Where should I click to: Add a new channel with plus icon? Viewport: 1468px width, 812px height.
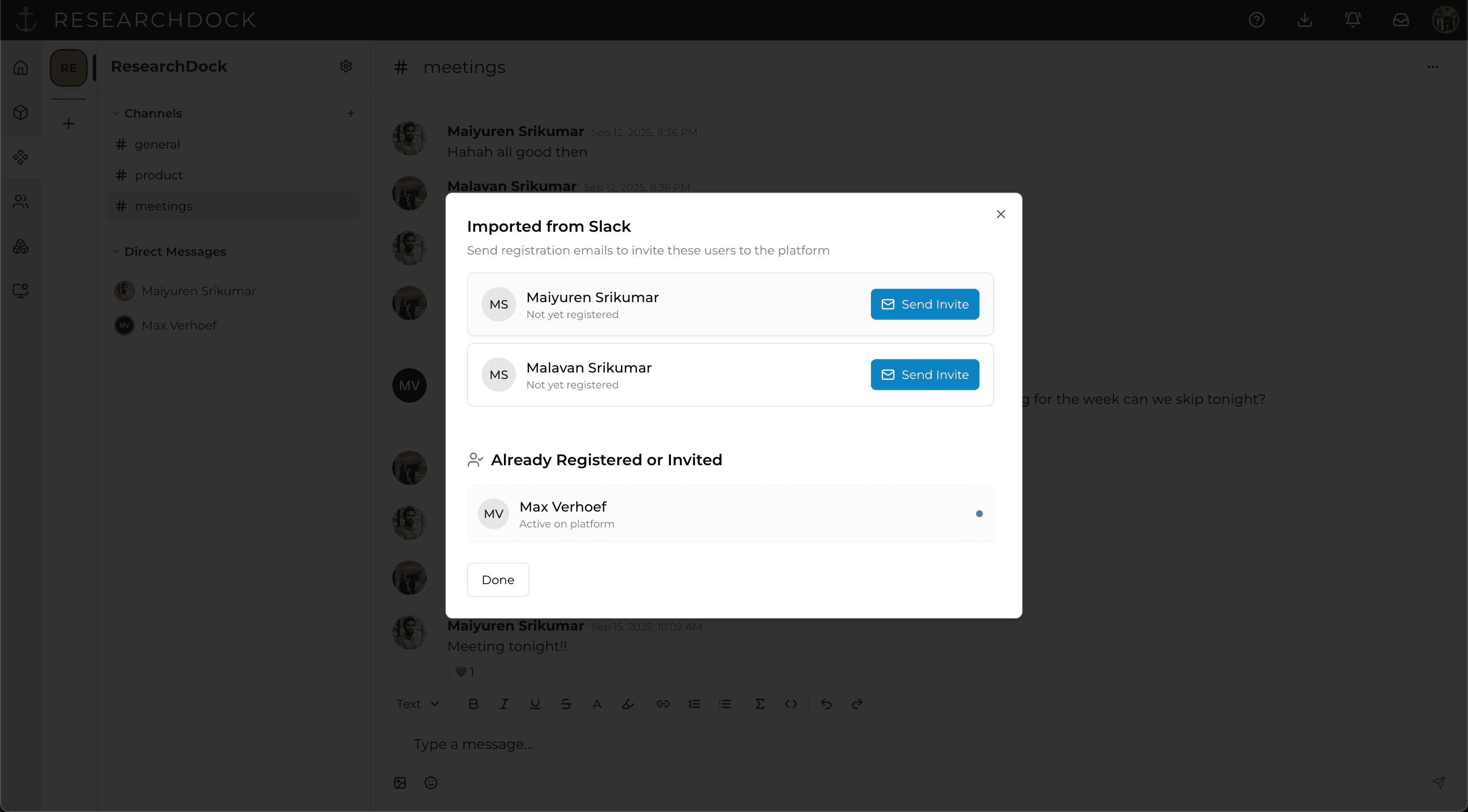(351, 113)
